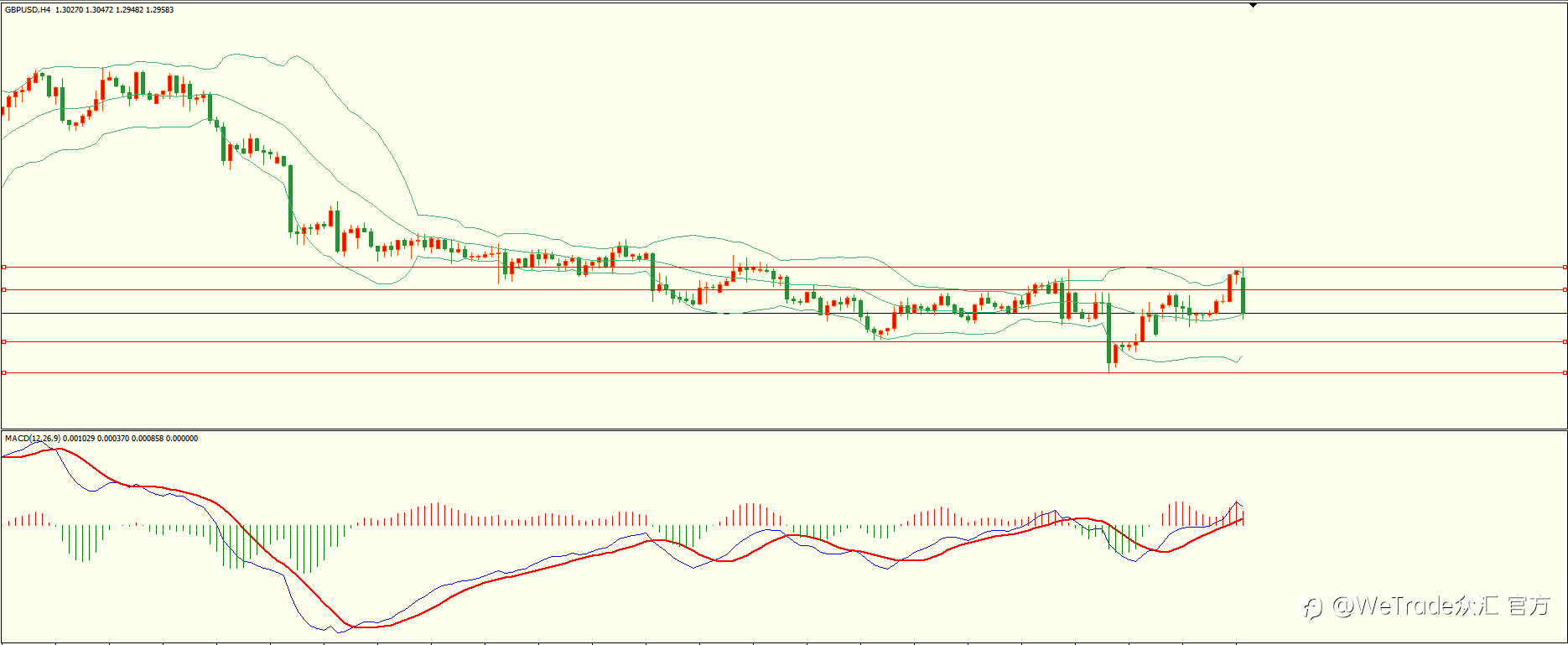The image size is (1568, 645).
Task: Grab right handle of second-highest red line
Action: pos(1565,289)
